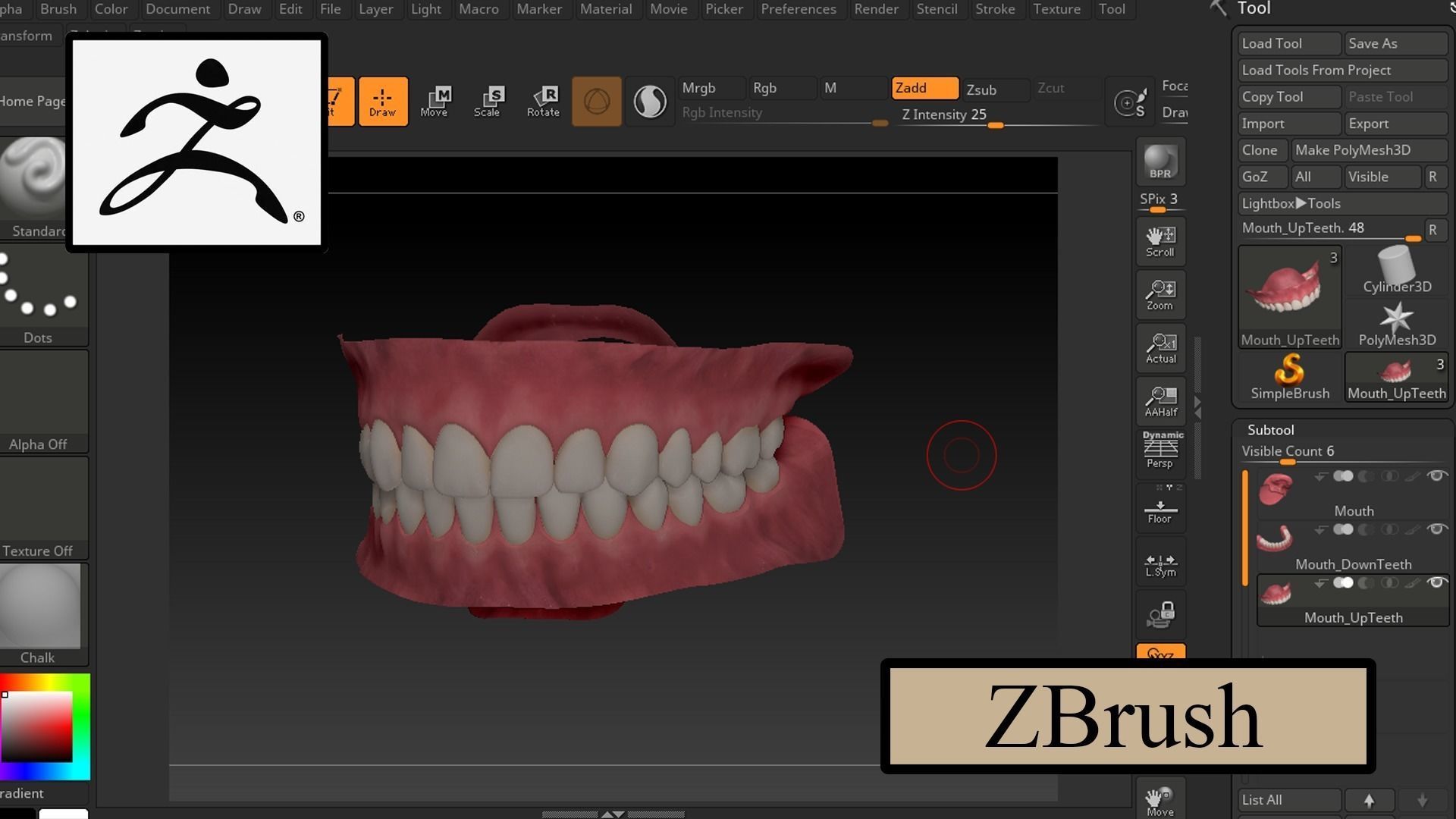Open the Chalk material picker
This screenshot has width=1456, height=819.
tap(43, 615)
